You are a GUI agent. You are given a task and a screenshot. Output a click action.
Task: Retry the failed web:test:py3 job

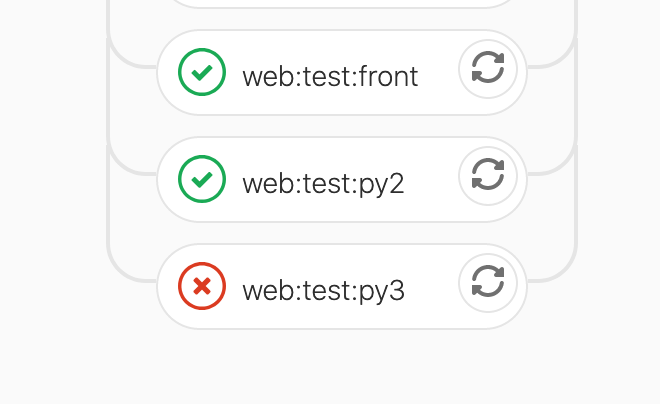[488, 283]
